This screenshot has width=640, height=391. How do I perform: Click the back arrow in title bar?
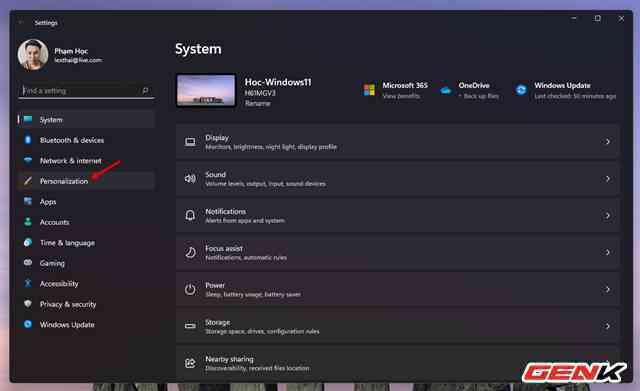point(21,22)
